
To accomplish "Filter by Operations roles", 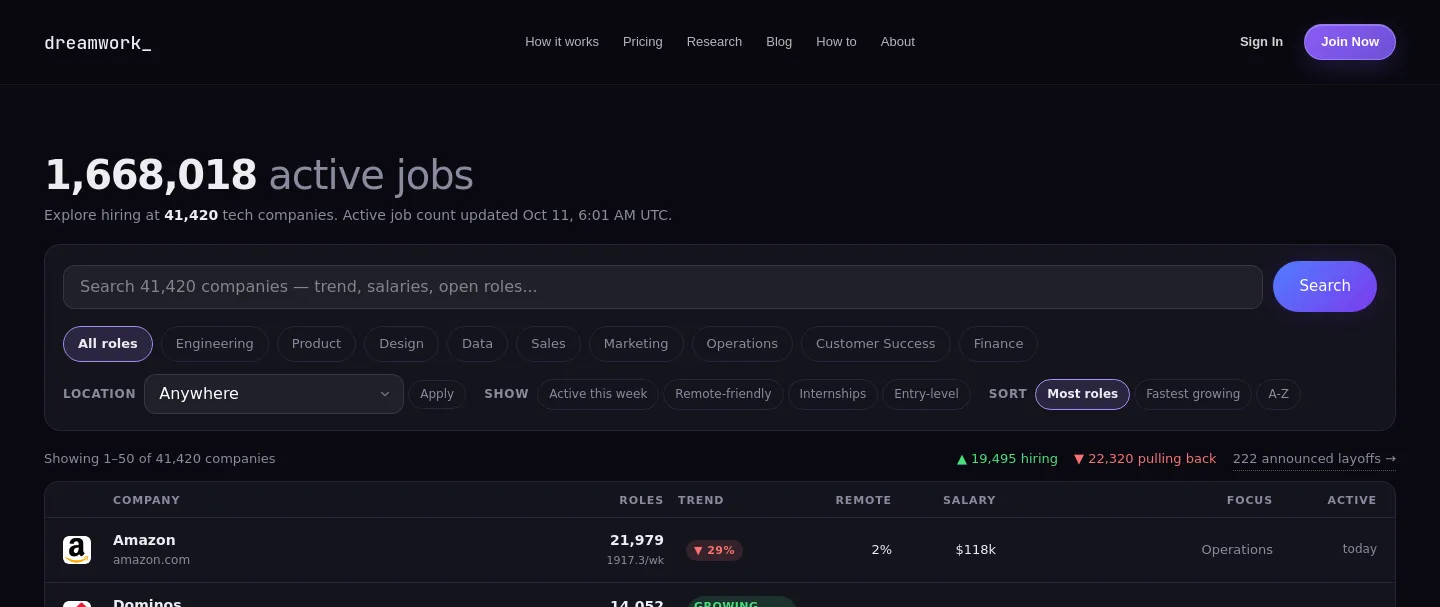I will pos(742,344).
